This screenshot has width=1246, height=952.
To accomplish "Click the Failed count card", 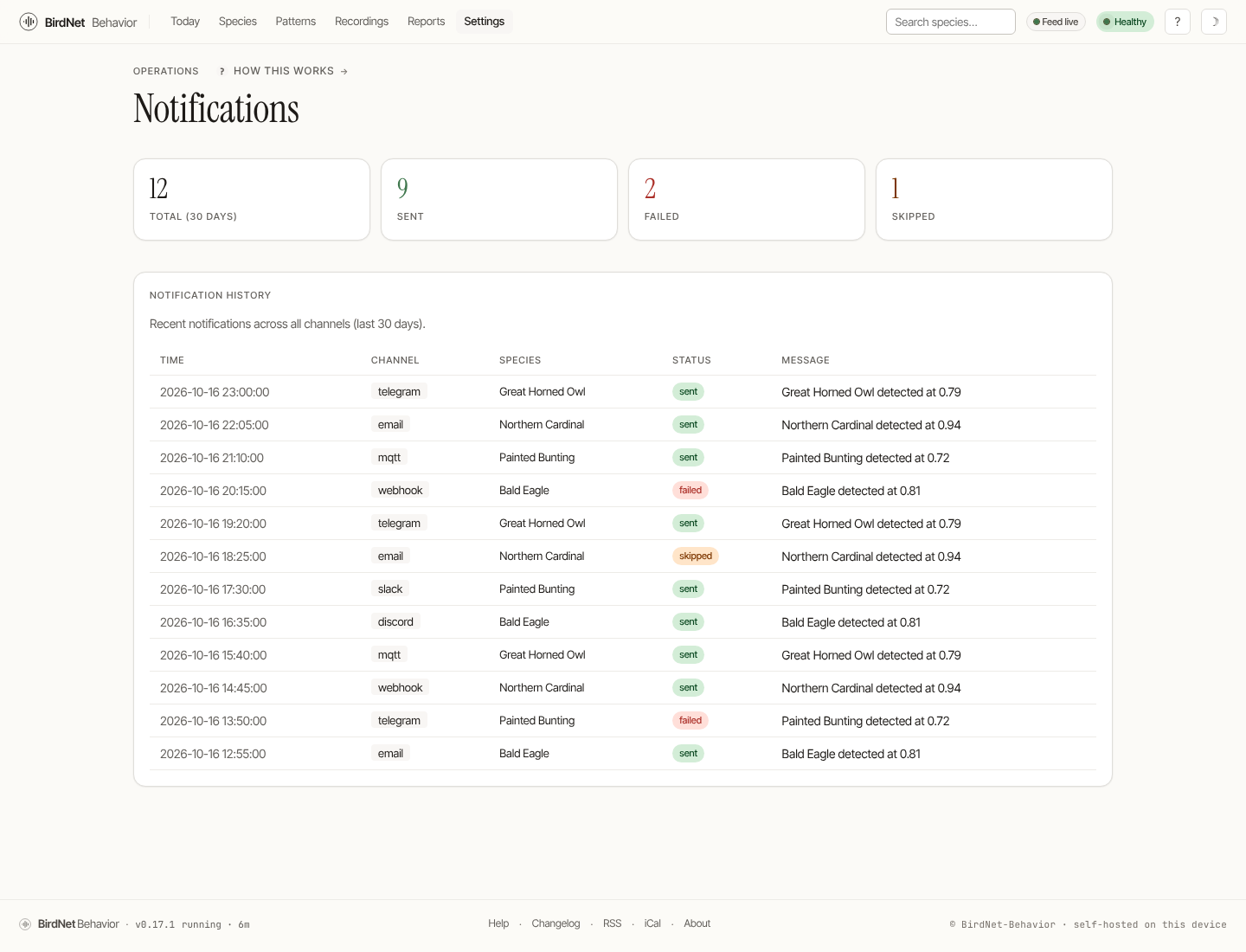I will pyautogui.click(x=747, y=199).
